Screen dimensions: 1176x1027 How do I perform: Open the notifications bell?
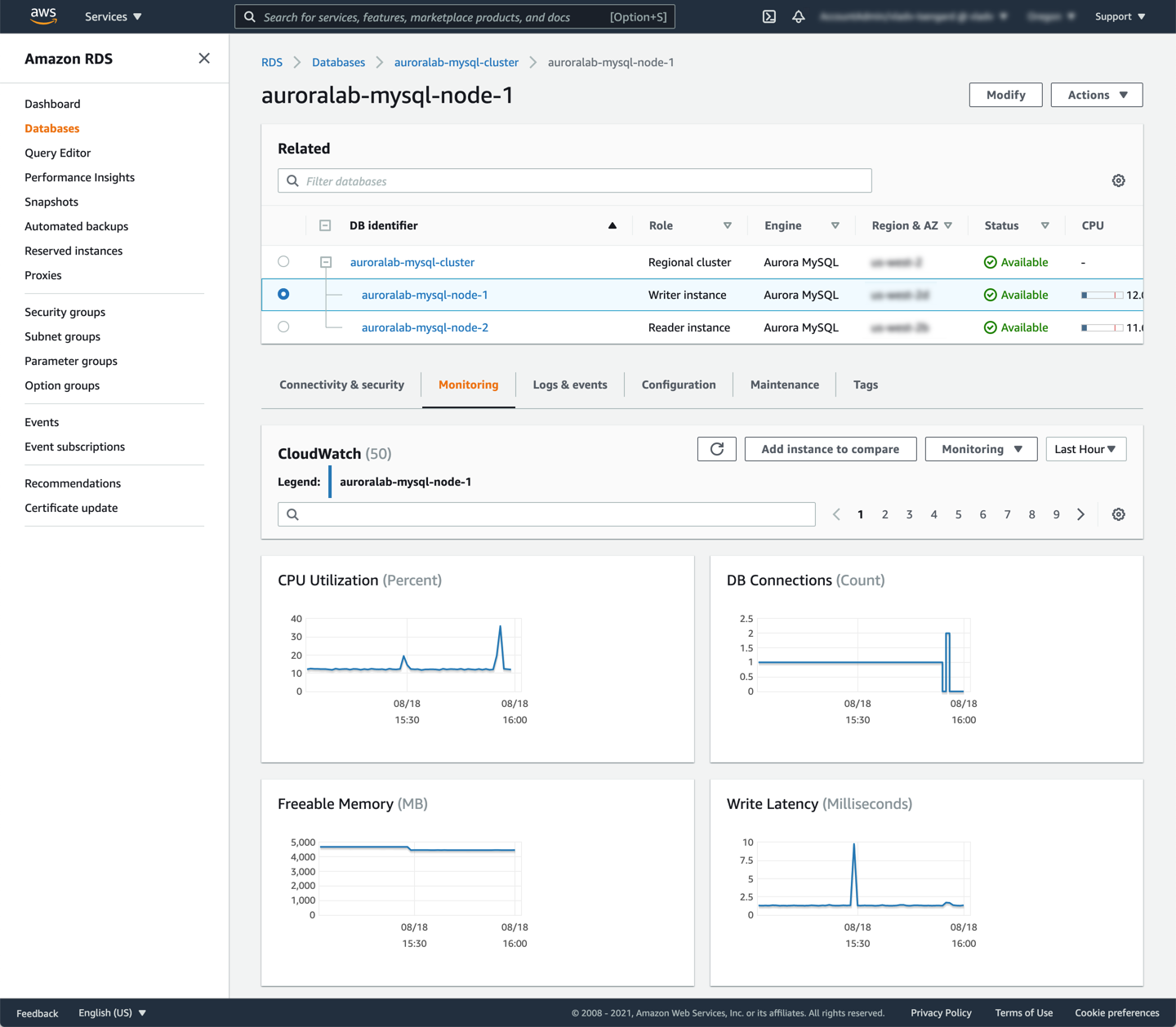click(x=798, y=16)
